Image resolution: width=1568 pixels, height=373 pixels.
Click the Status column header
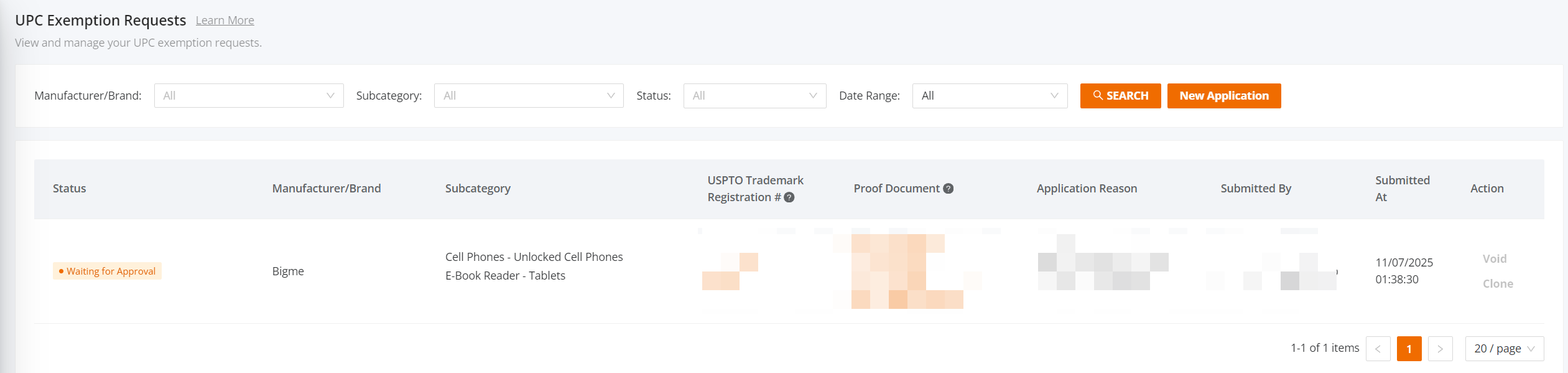pyautogui.click(x=69, y=189)
